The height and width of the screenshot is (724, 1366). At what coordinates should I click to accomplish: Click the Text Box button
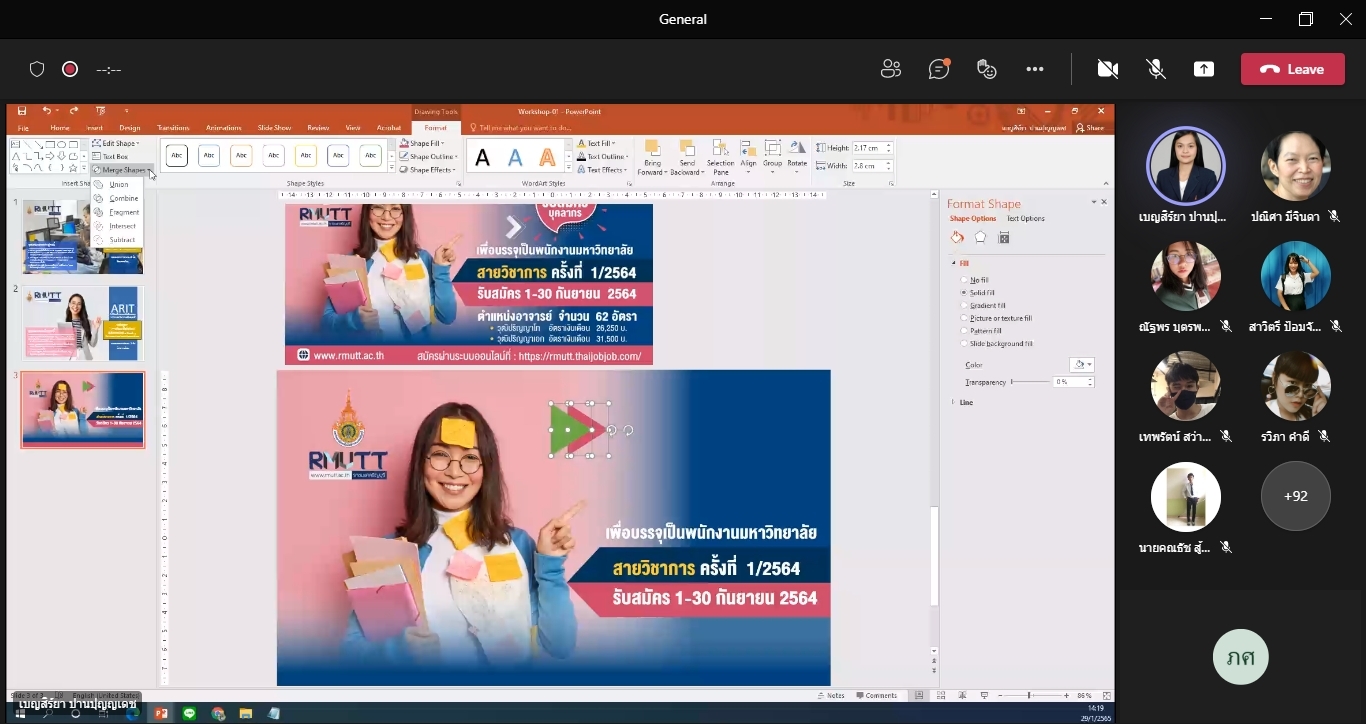[111, 156]
